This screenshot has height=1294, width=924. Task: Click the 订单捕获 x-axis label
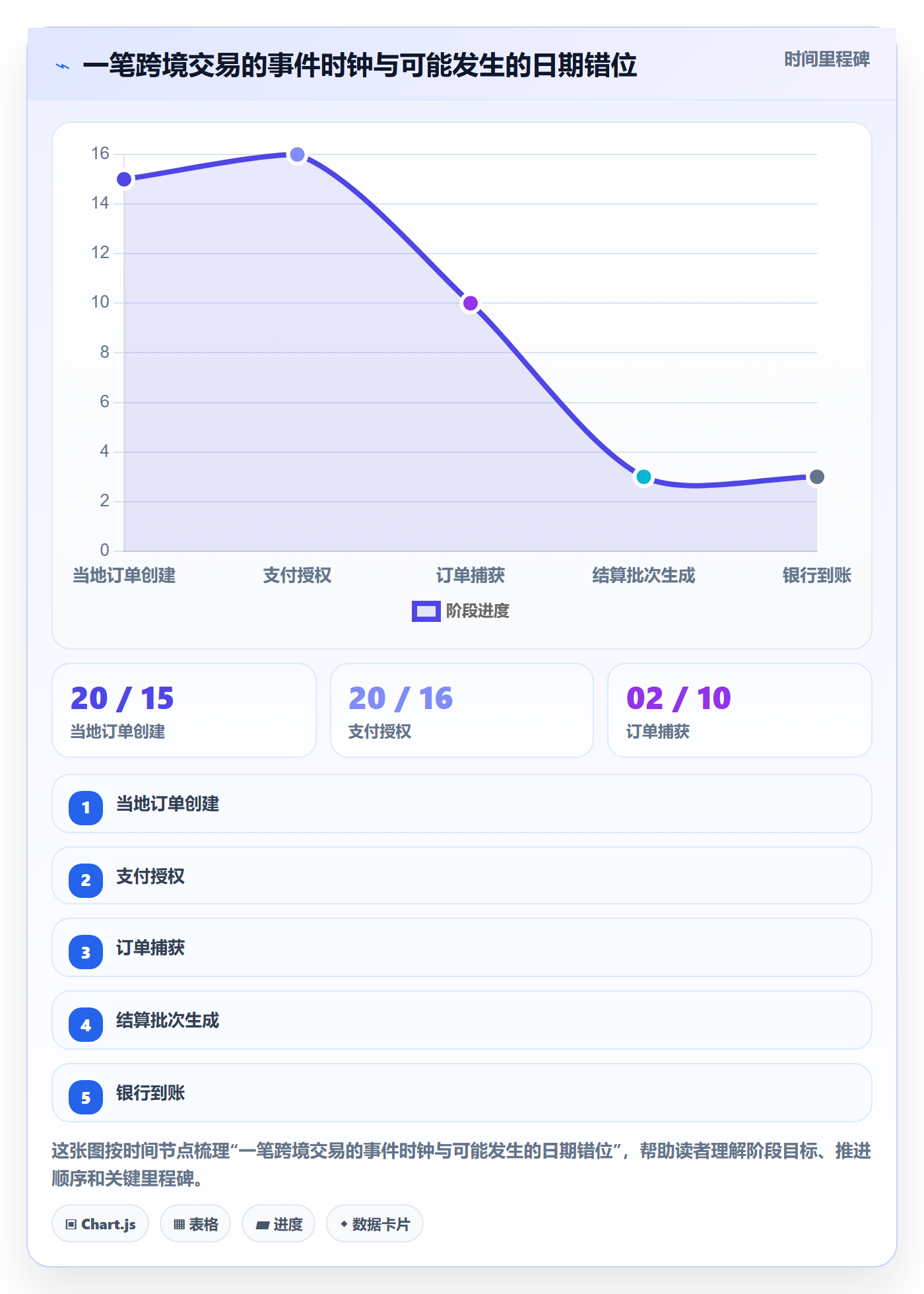coord(471,576)
